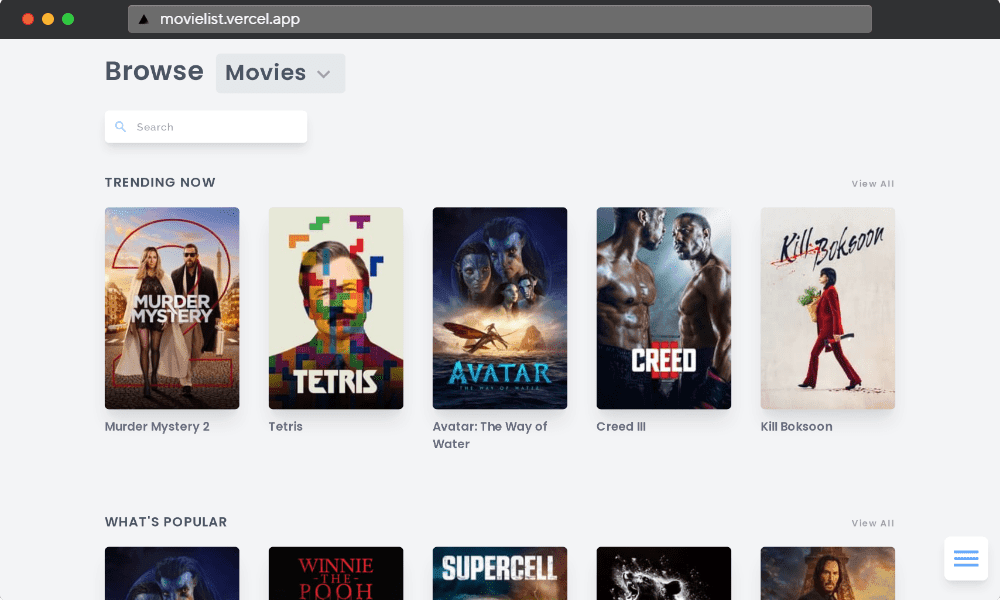Click the magnifying glass search icon
Screen dimensions: 1000x600
point(121,127)
